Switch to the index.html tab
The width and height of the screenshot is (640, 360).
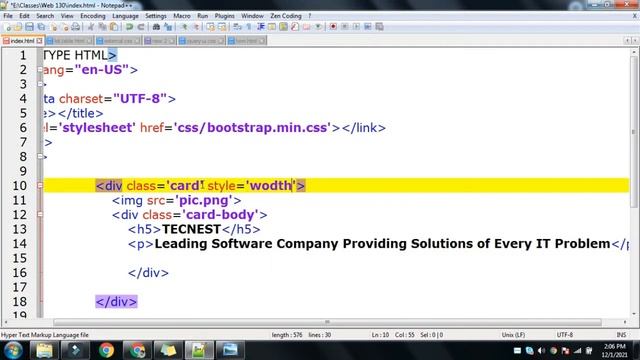point(22,41)
